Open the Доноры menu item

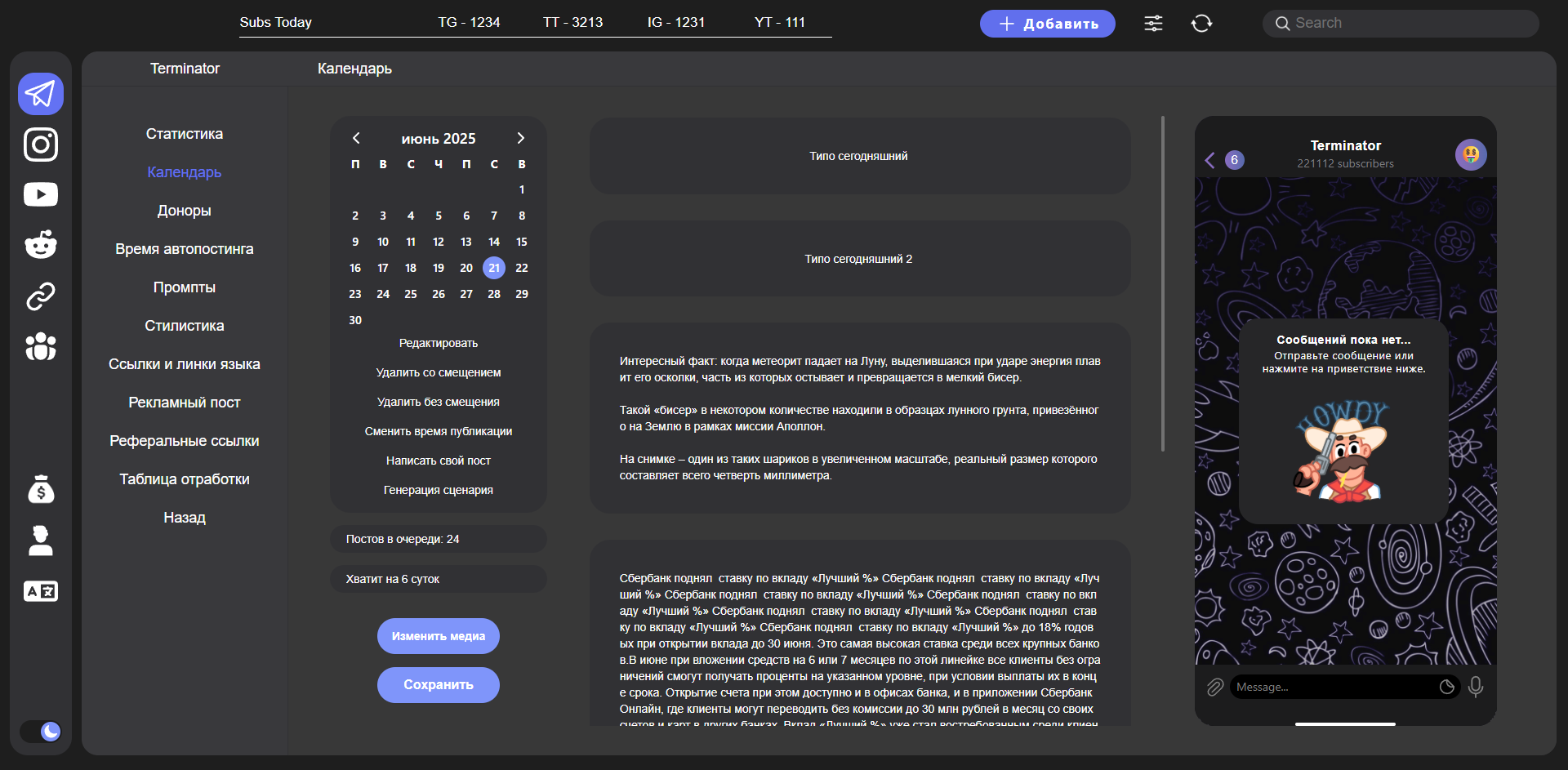[x=185, y=211]
